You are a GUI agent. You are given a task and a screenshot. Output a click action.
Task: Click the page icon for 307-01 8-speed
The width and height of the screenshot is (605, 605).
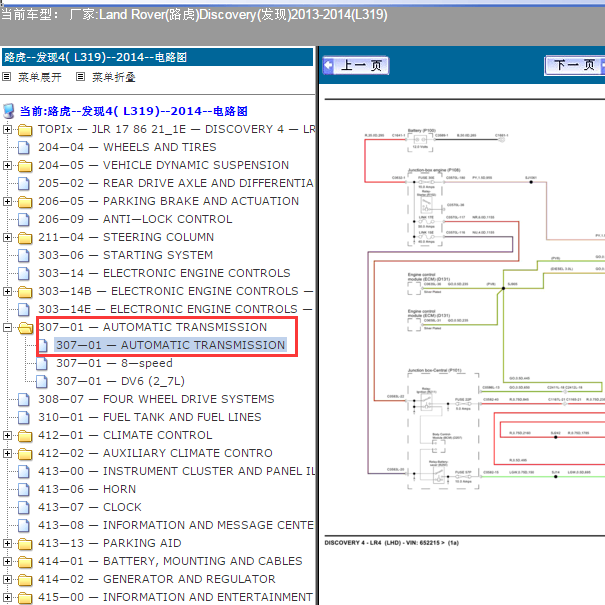[x=42, y=363]
